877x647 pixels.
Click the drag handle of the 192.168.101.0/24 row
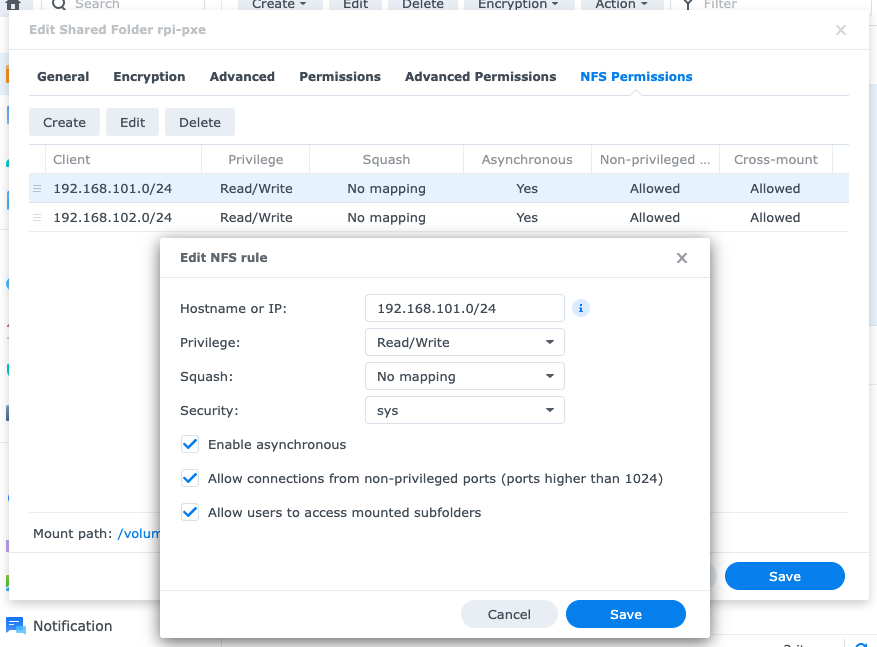pyautogui.click(x=38, y=188)
